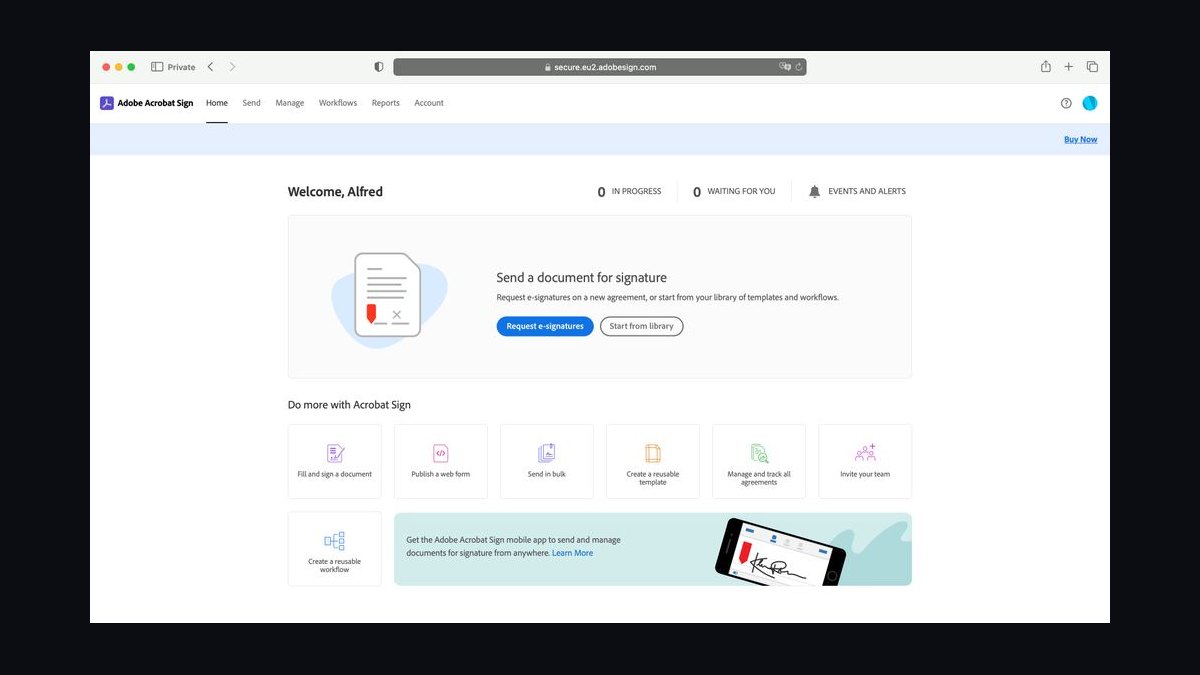This screenshot has width=1200, height=675.
Task: Open the user profile avatar
Action: [x=1090, y=103]
